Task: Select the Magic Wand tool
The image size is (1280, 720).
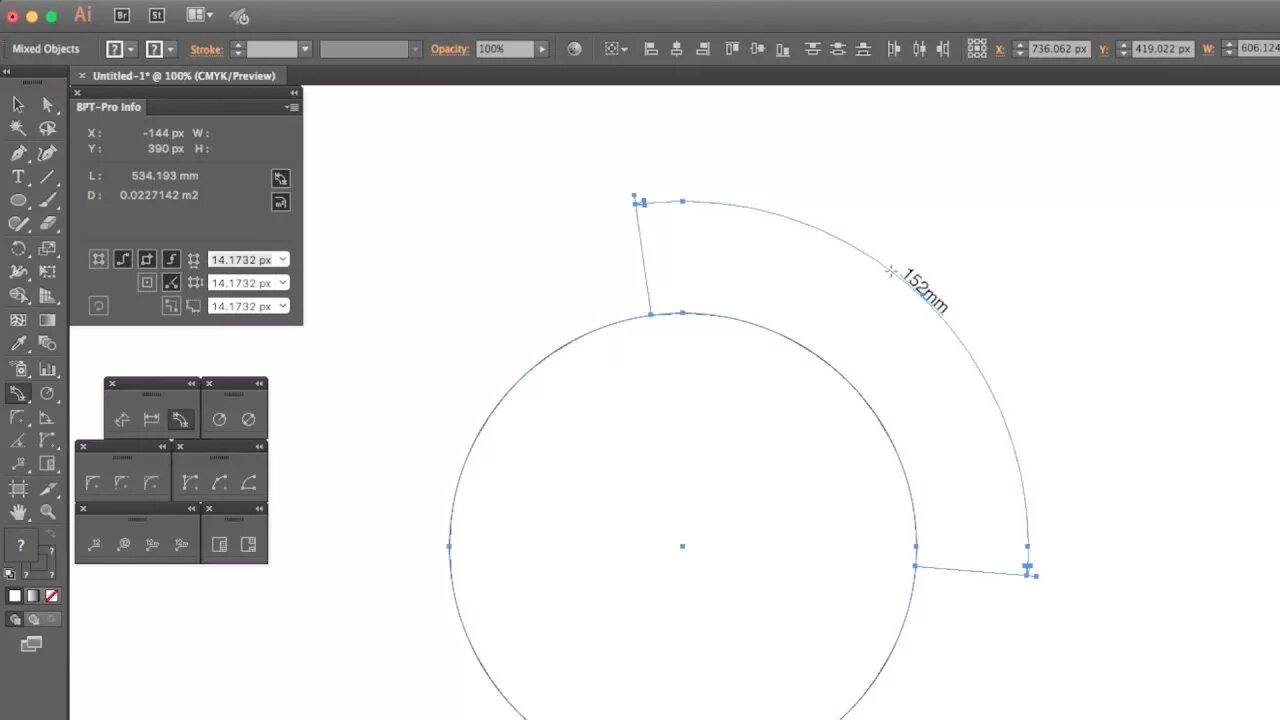Action: click(x=18, y=128)
